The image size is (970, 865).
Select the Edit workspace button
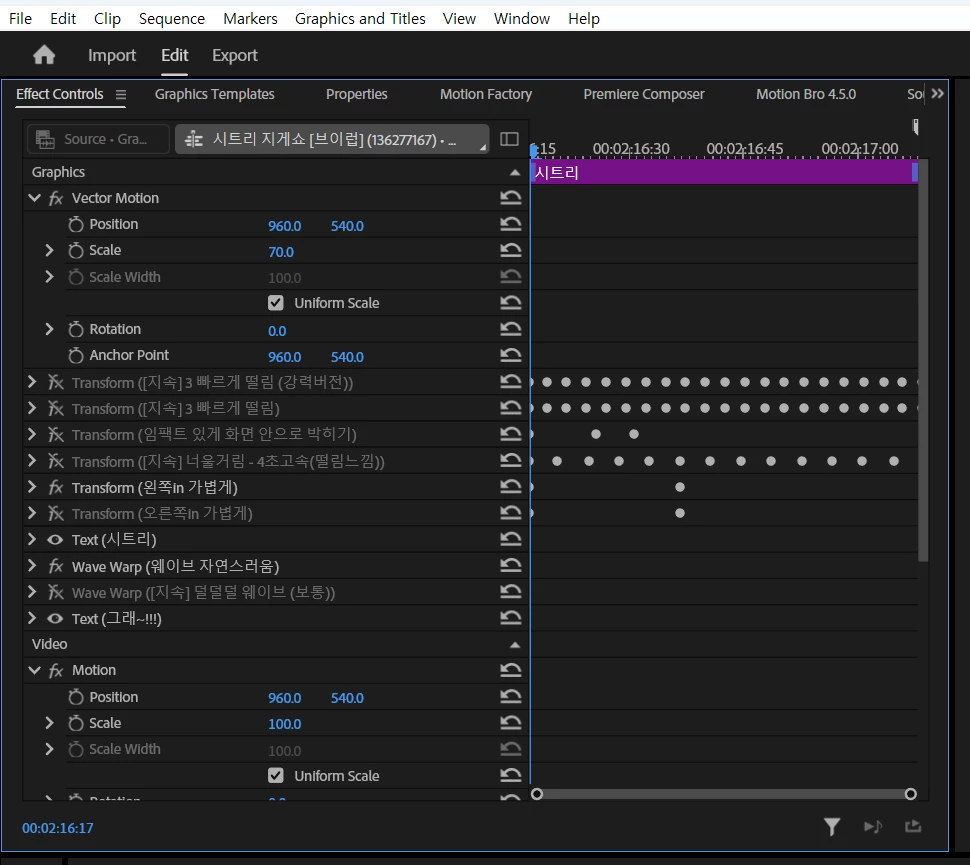tap(174, 56)
